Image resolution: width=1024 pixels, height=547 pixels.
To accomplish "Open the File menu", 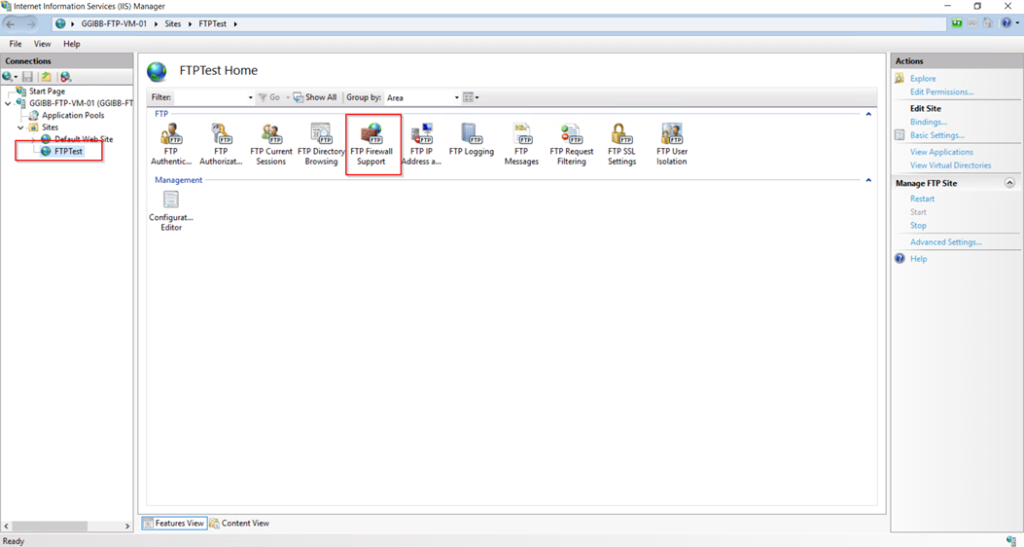I will click(15, 44).
